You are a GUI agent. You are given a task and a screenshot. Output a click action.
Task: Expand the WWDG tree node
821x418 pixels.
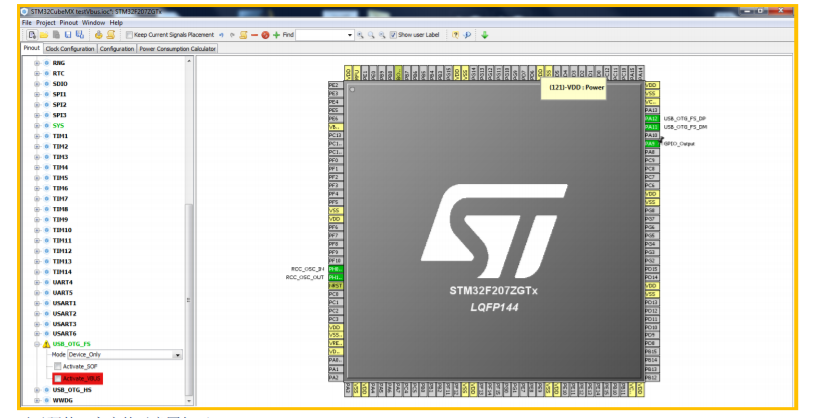pos(37,400)
